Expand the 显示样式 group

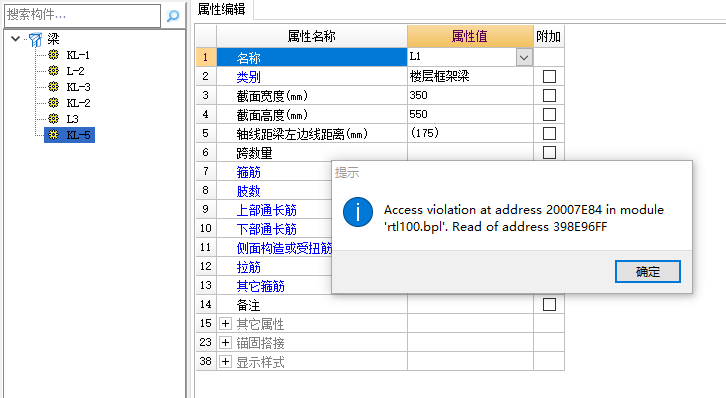[225, 361]
